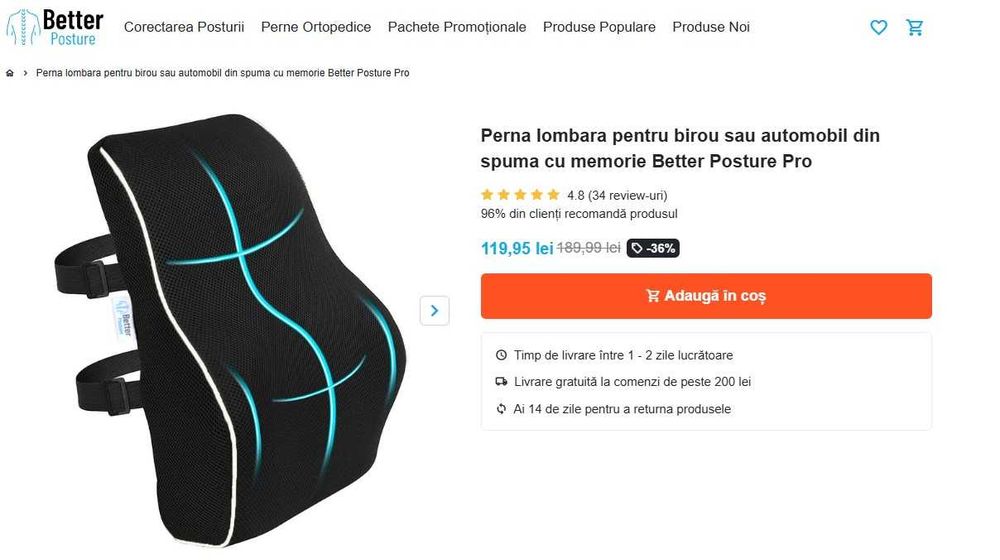Click the breadcrumb separator chevron
1000x560 pixels.
(25, 73)
